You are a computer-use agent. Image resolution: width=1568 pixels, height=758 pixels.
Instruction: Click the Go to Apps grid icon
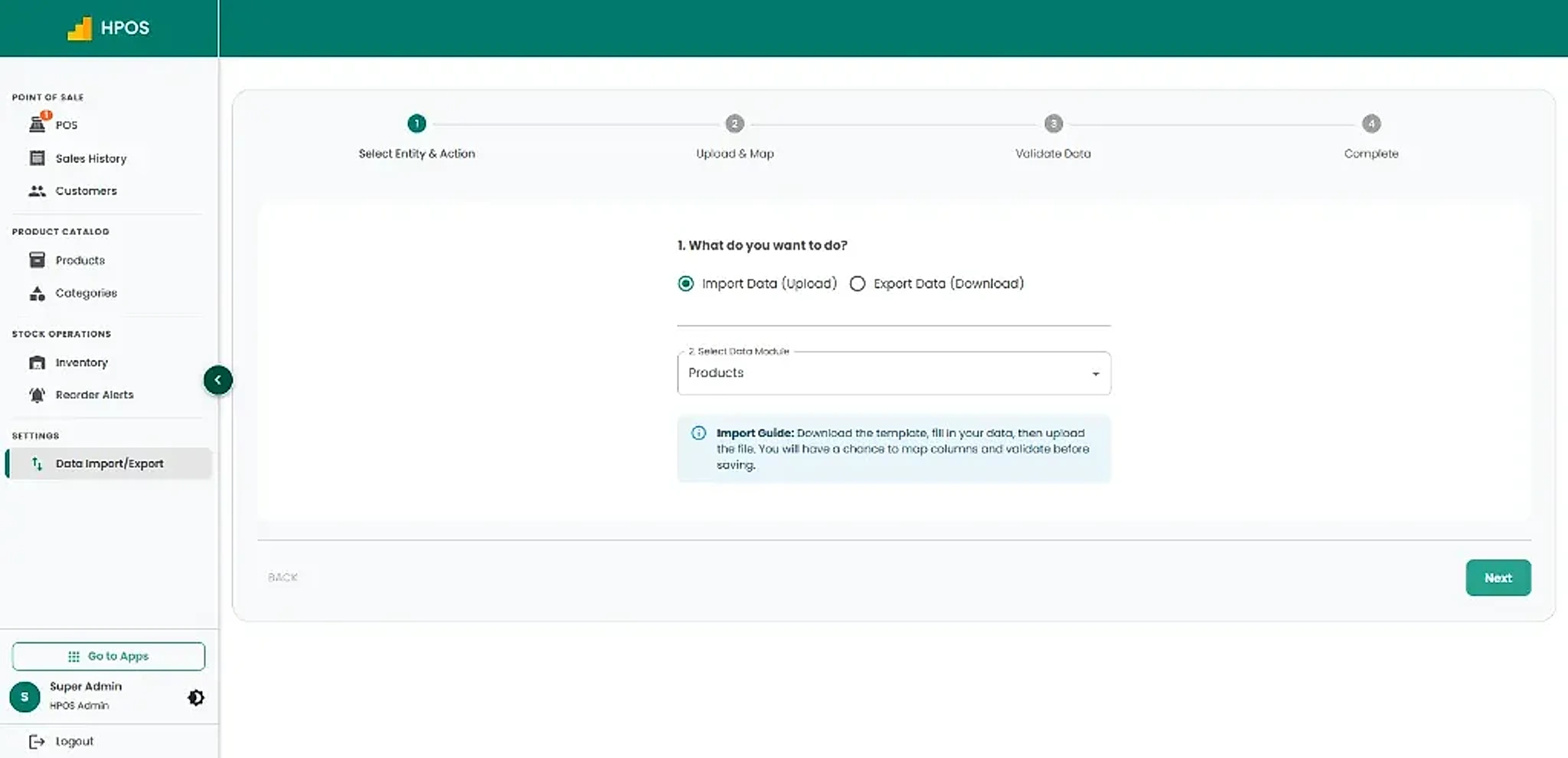pos(73,656)
